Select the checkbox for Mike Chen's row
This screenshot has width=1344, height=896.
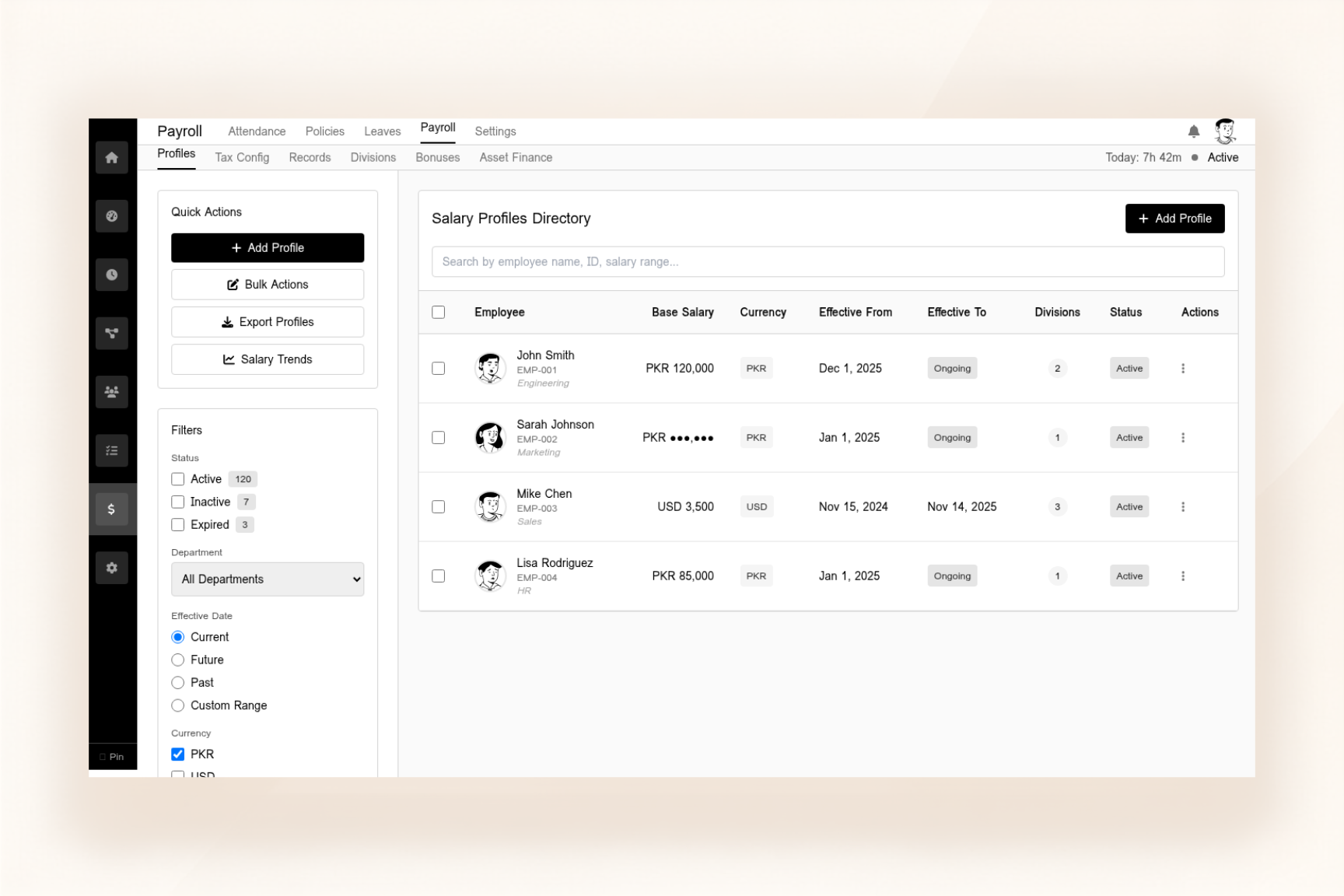439,507
